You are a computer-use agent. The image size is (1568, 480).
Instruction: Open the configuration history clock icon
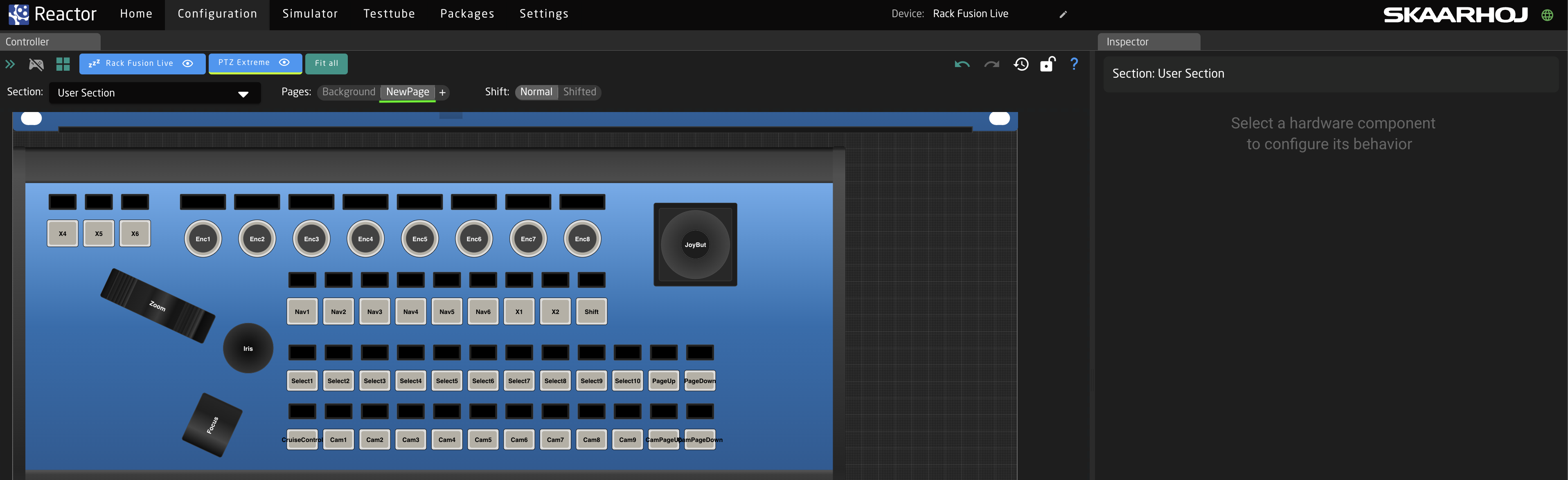click(x=1021, y=65)
